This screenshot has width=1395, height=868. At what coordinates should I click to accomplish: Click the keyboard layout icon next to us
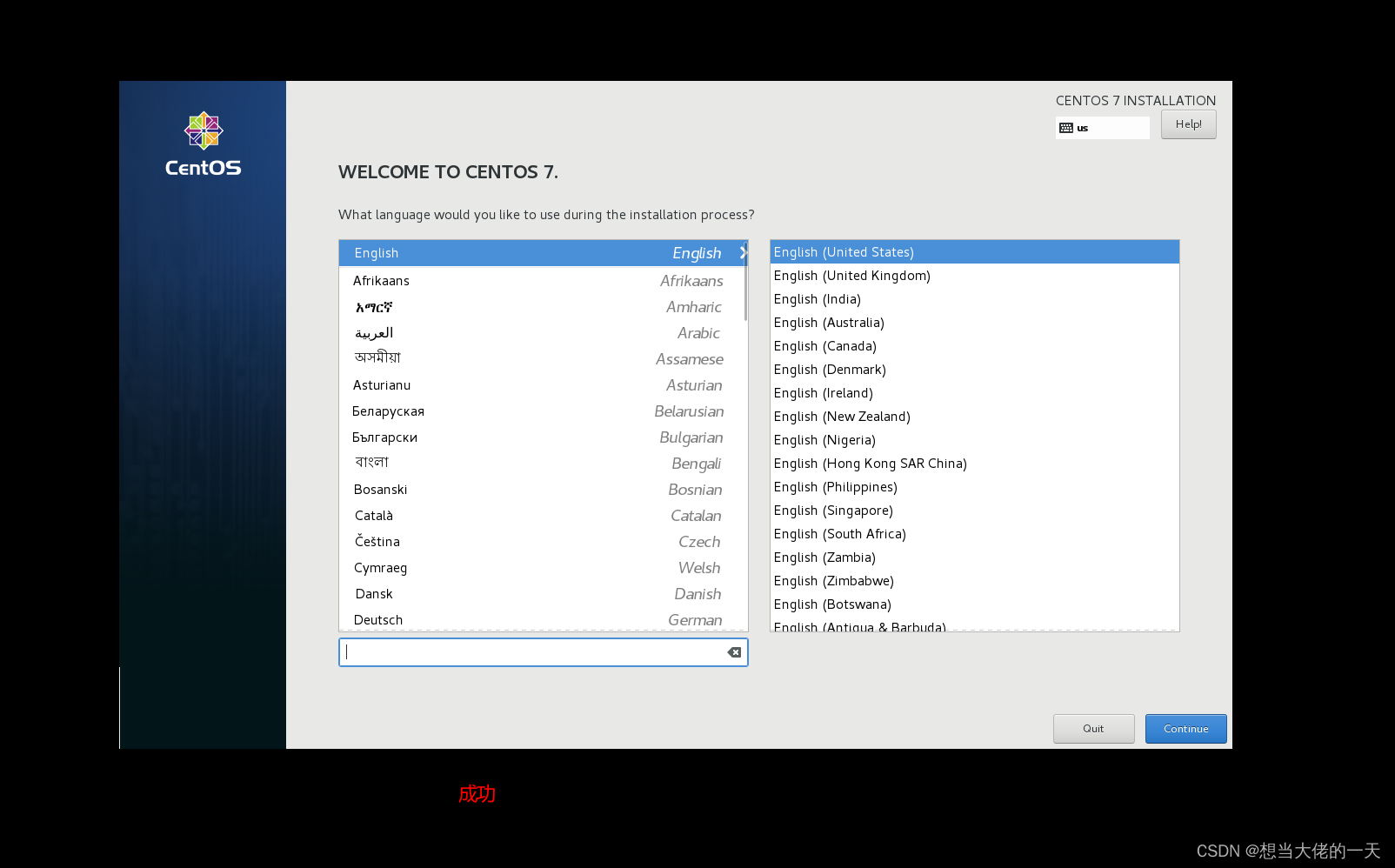click(1066, 128)
